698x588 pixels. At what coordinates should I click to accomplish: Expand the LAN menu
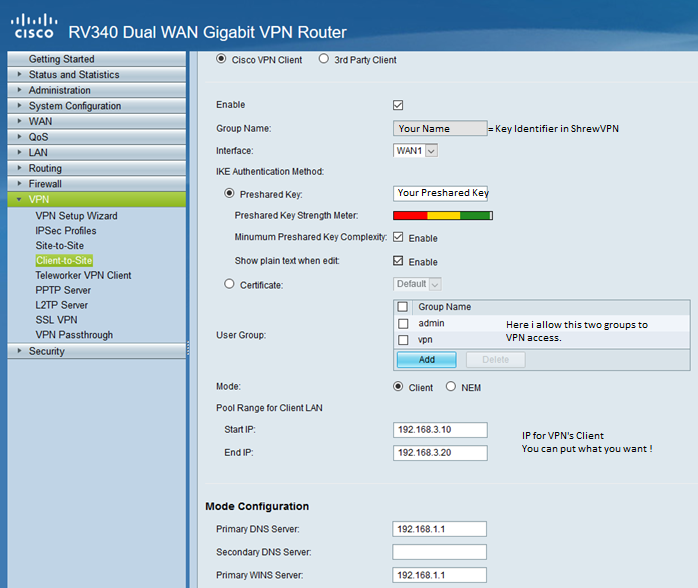pos(97,152)
